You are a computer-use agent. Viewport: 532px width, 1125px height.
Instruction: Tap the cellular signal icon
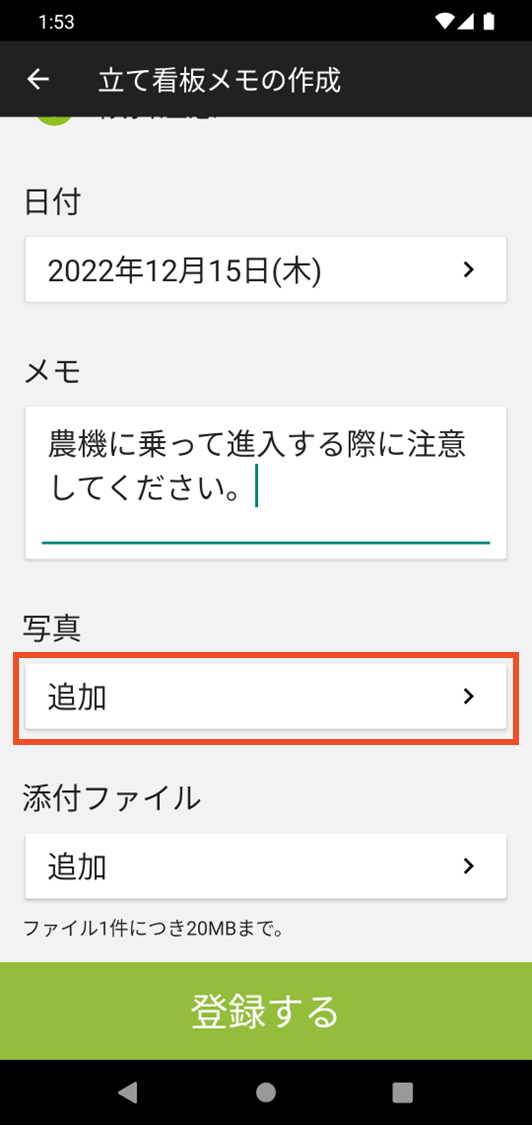(466, 22)
